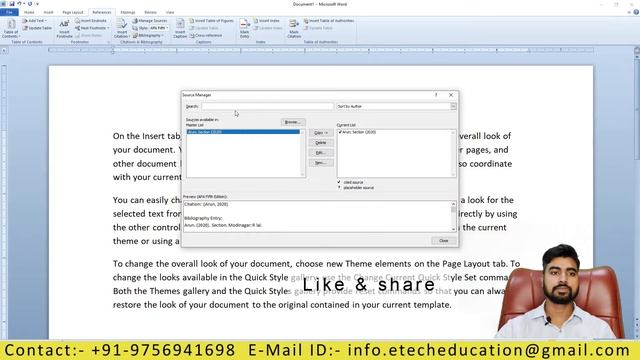Click the New button in Source Manager
Screen dimensions: 640x360
321,162
